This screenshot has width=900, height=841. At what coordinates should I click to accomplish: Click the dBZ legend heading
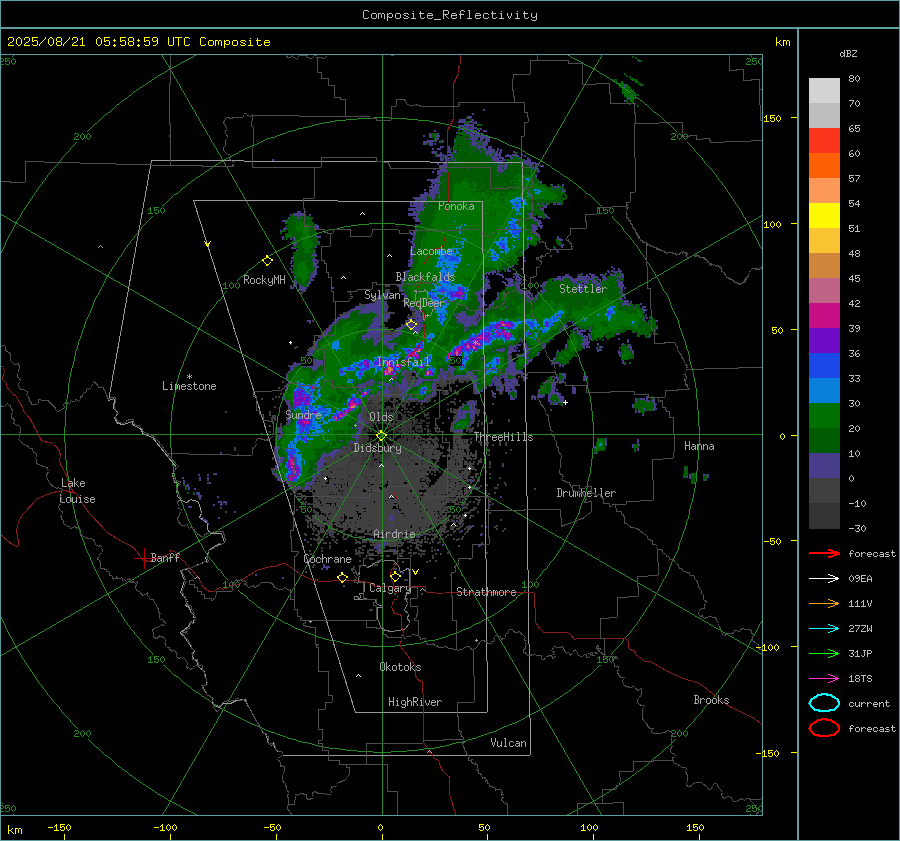(x=848, y=53)
